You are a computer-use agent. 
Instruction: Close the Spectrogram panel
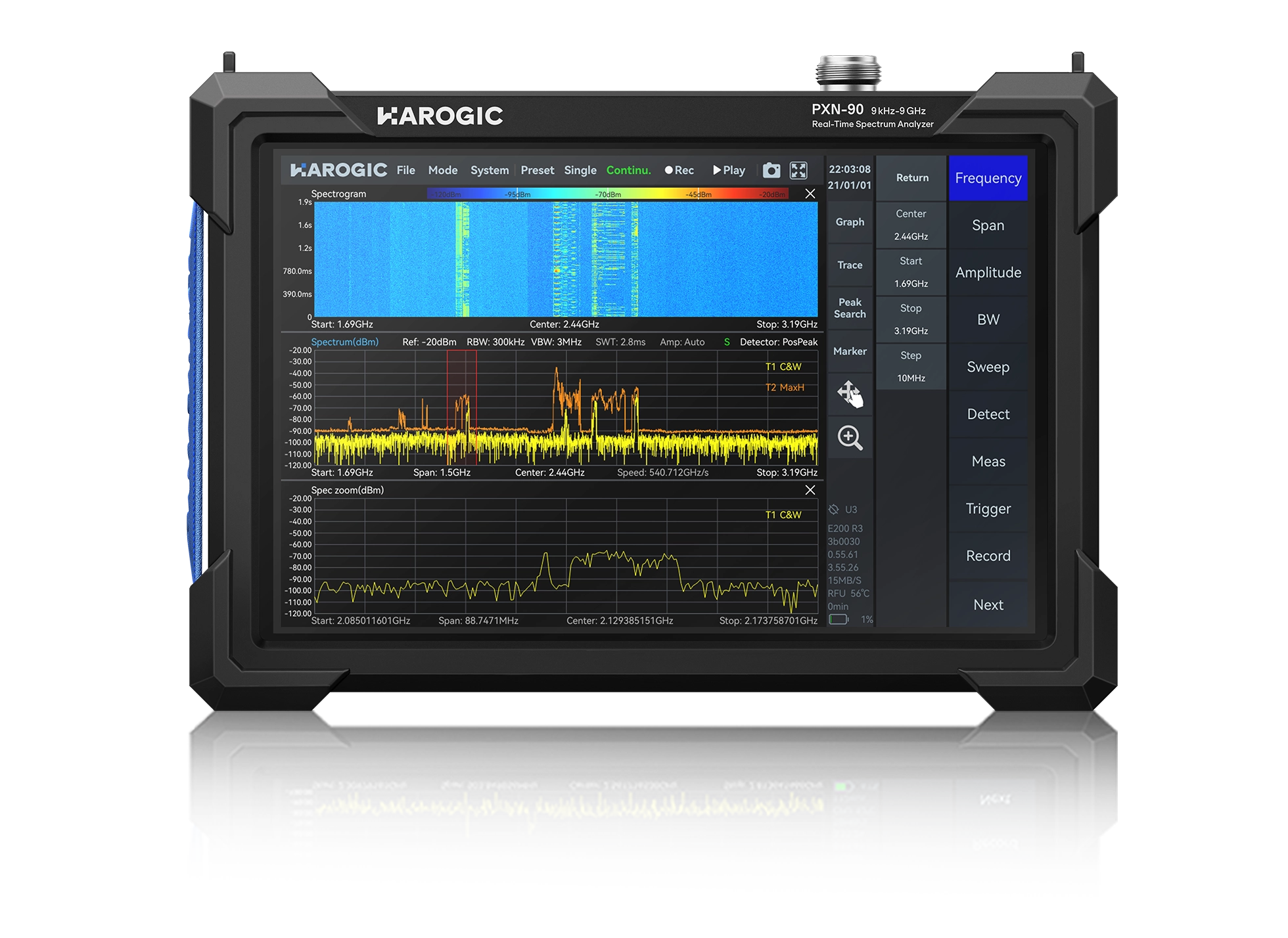click(810, 194)
